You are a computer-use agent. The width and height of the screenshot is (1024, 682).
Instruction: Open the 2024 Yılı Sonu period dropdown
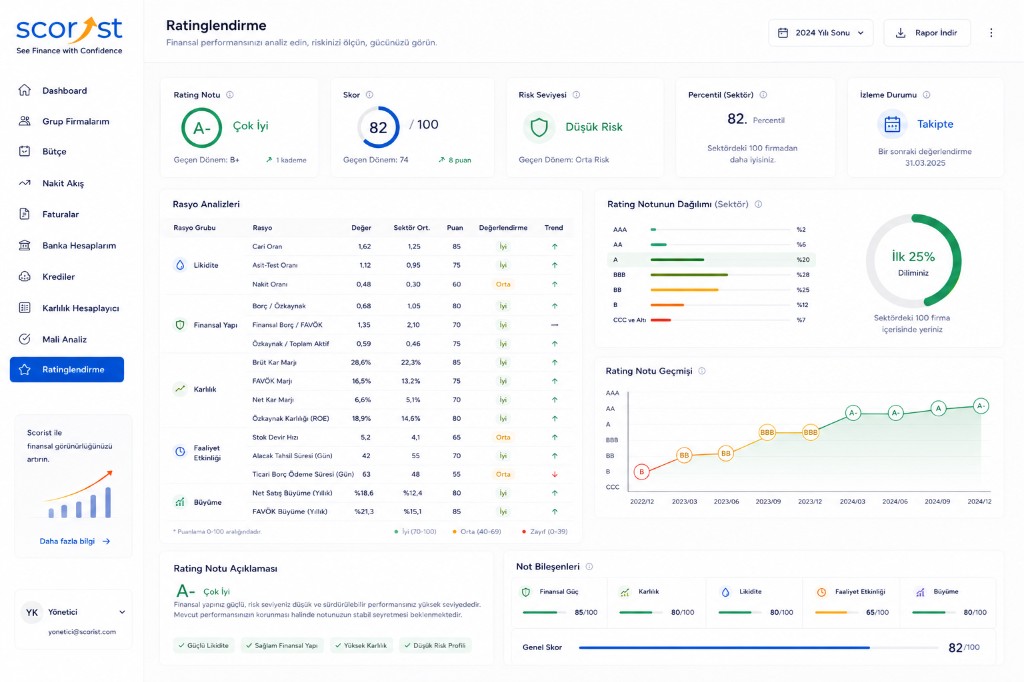pos(821,33)
